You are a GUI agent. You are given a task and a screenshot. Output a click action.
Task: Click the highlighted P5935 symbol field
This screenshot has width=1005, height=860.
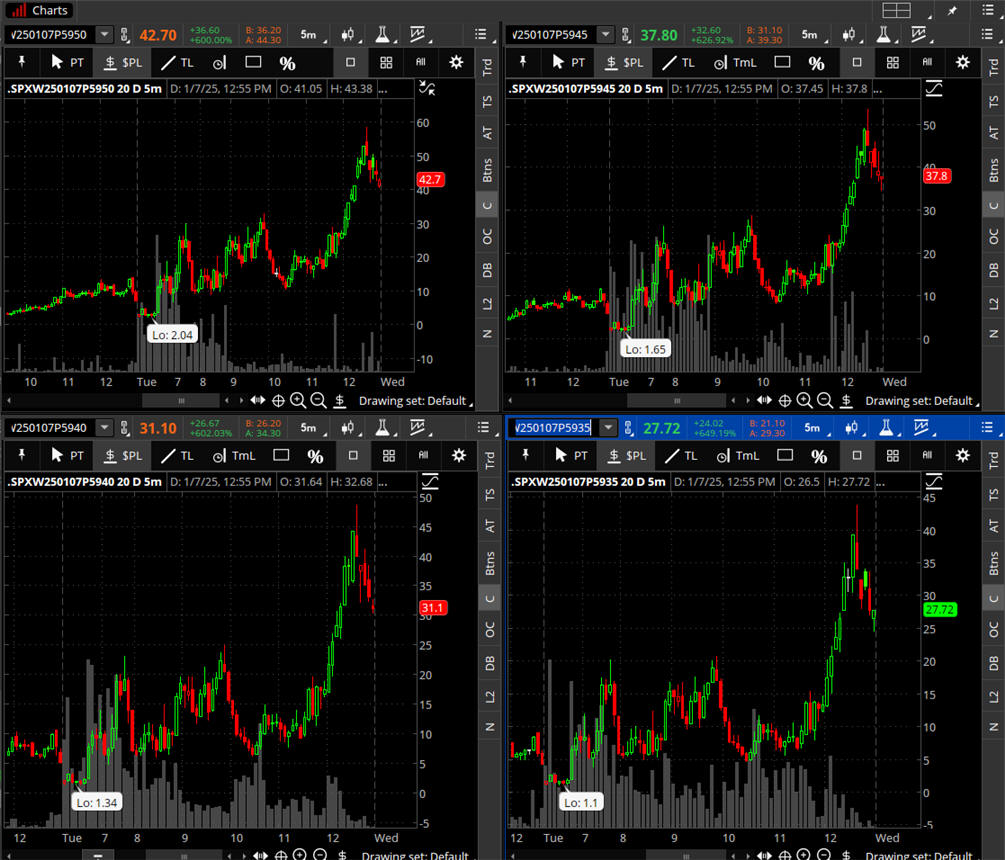click(x=554, y=427)
